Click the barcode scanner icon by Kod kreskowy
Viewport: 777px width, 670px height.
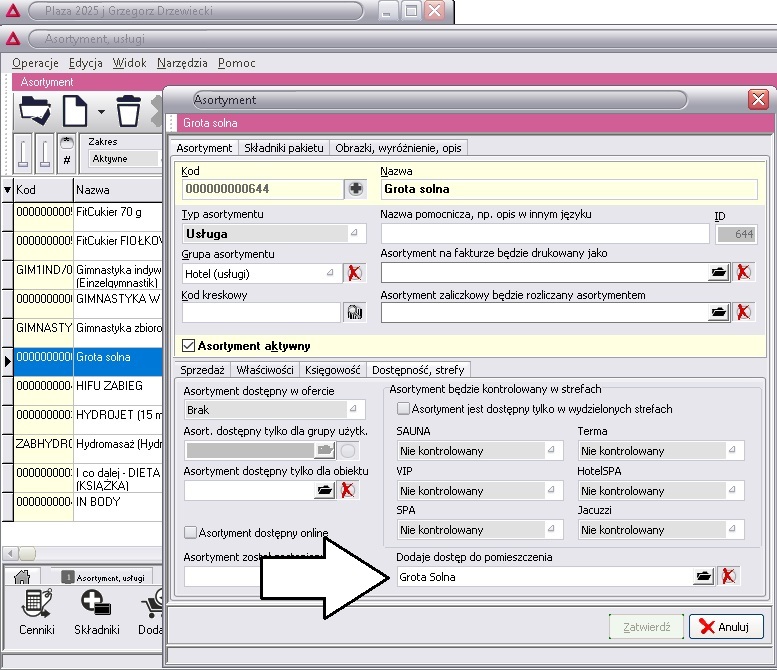point(354,312)
